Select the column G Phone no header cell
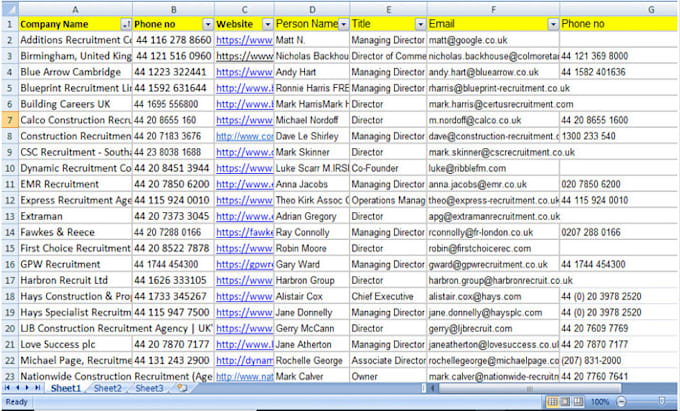Viewport: 680px width, 411px height. 619,24
